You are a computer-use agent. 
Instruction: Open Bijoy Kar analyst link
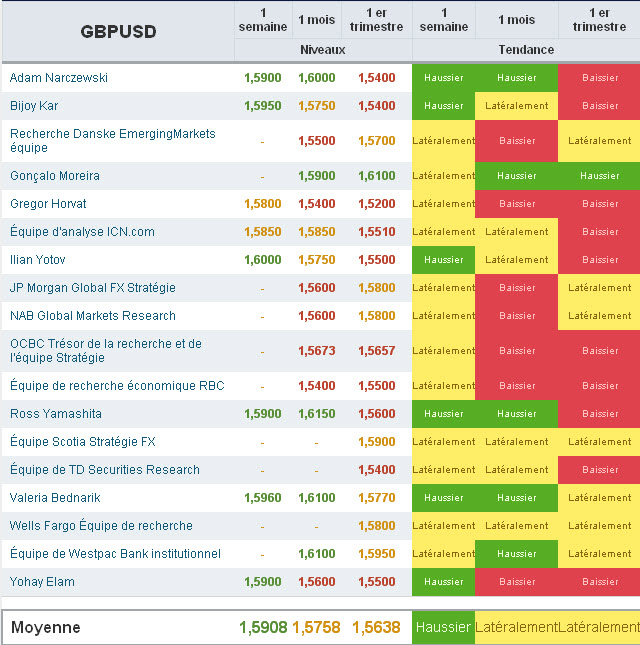click(x=34, y=106)
